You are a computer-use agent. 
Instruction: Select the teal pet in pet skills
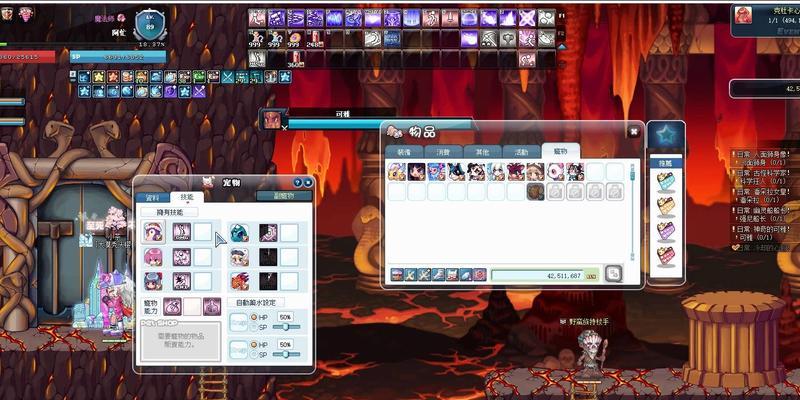coord(239,233)
